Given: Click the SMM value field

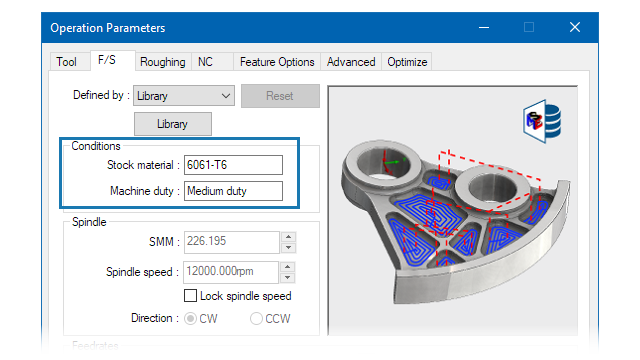Looking at the screenshot, I should (x=231, y=242).
